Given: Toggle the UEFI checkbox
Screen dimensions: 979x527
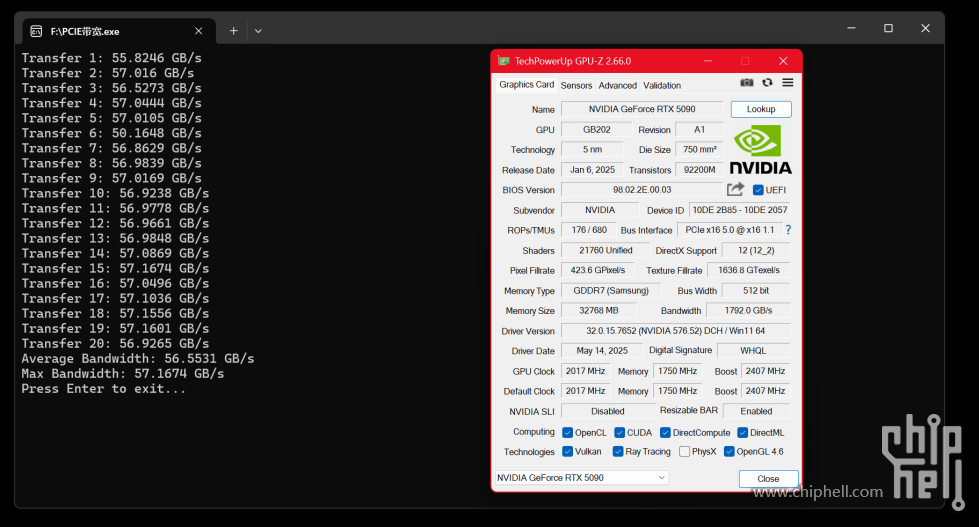Looking at the screenshot, I should tap(758, 190).
